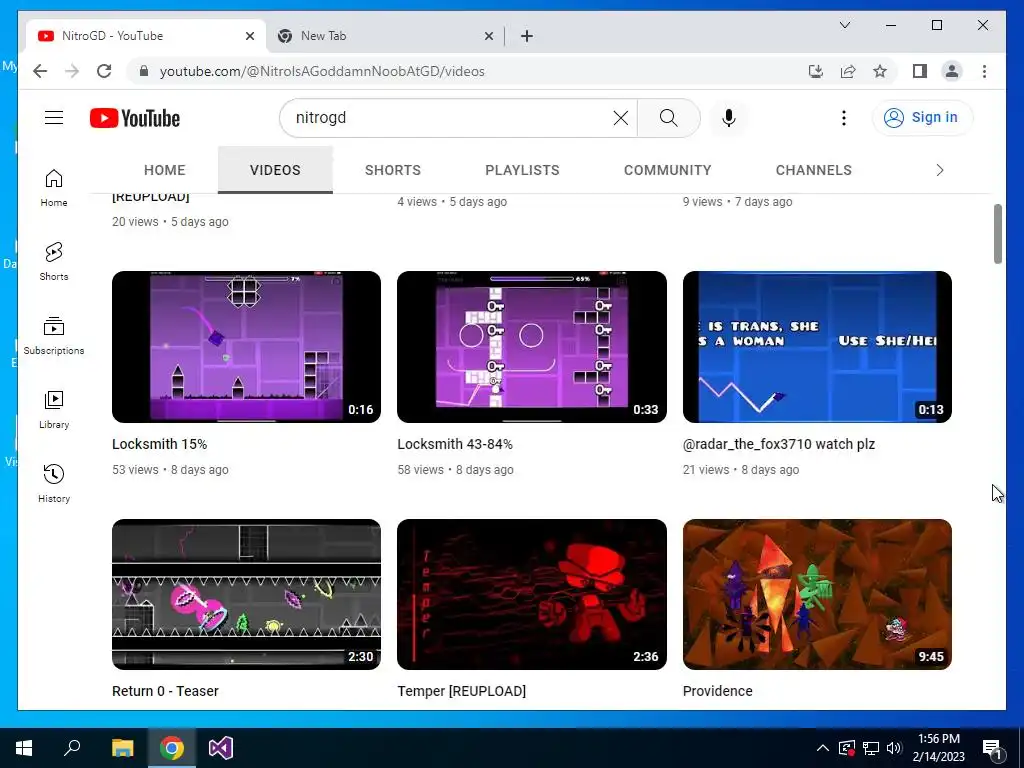Reload the page in Chrome
The width and height of the screenshot is (1024, 768).
click(104, 71)
